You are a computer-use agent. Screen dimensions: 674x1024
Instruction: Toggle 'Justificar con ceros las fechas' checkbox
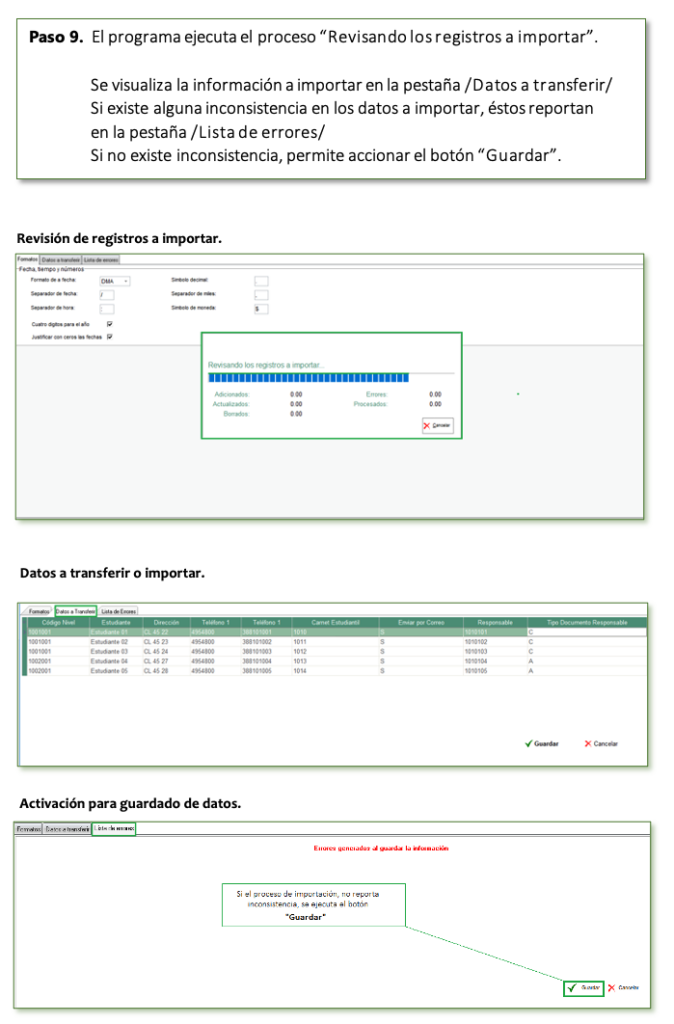point(109,337)
